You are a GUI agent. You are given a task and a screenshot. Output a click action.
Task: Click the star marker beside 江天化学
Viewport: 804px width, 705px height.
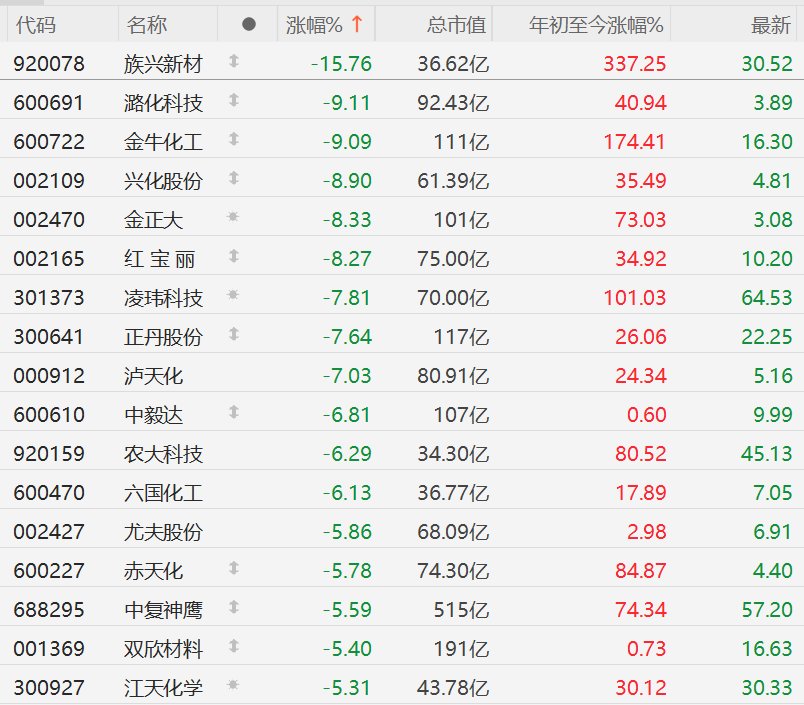tap(234, 685)
